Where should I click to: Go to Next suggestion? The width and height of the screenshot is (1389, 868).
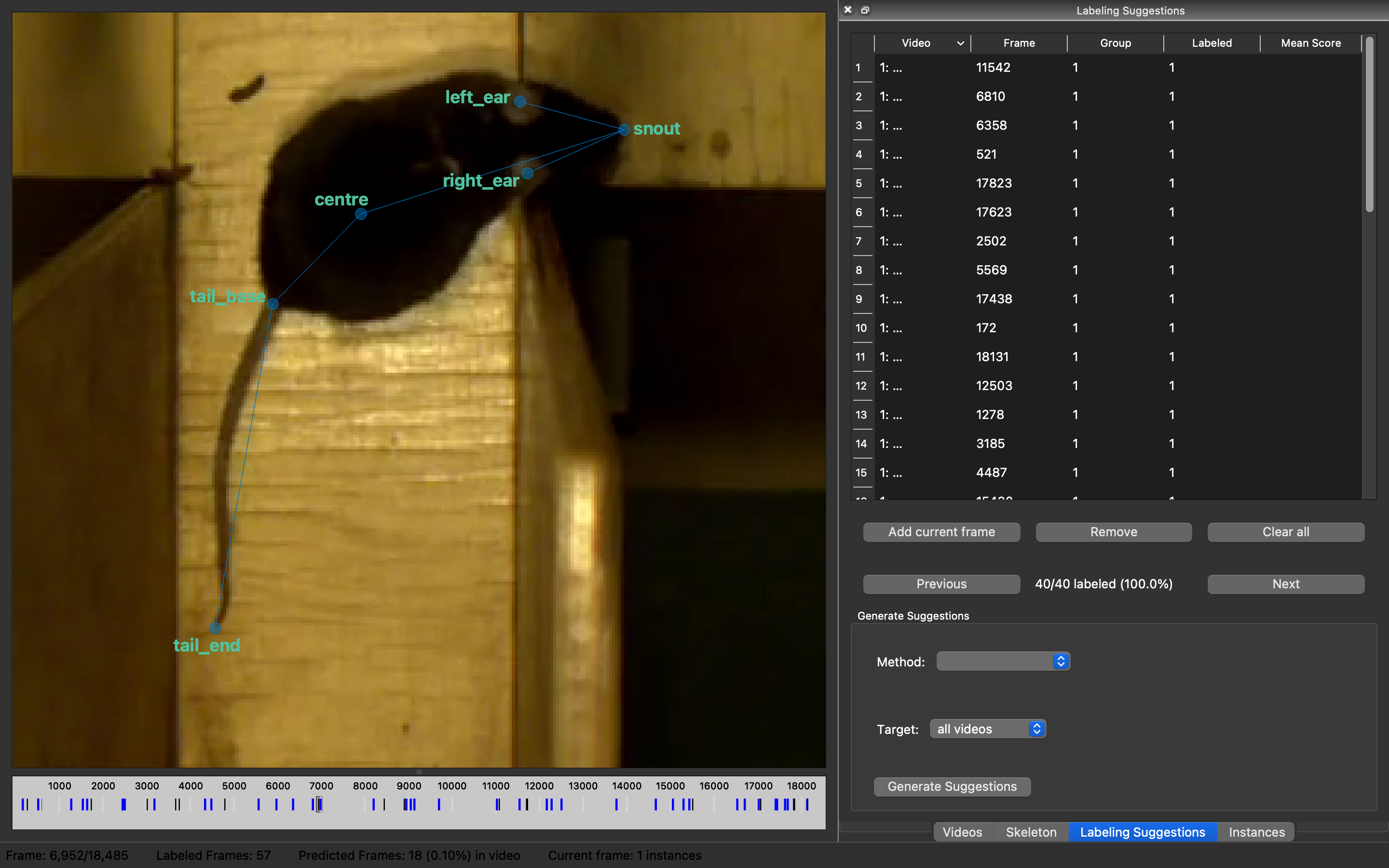tap(1285, 584)
